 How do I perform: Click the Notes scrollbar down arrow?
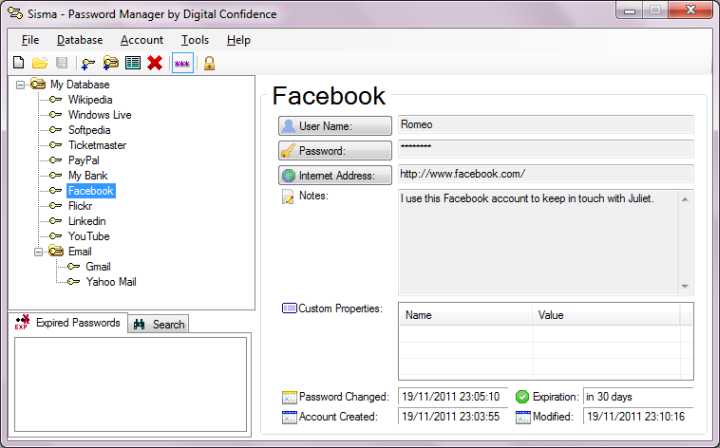(x=685, y=286)
